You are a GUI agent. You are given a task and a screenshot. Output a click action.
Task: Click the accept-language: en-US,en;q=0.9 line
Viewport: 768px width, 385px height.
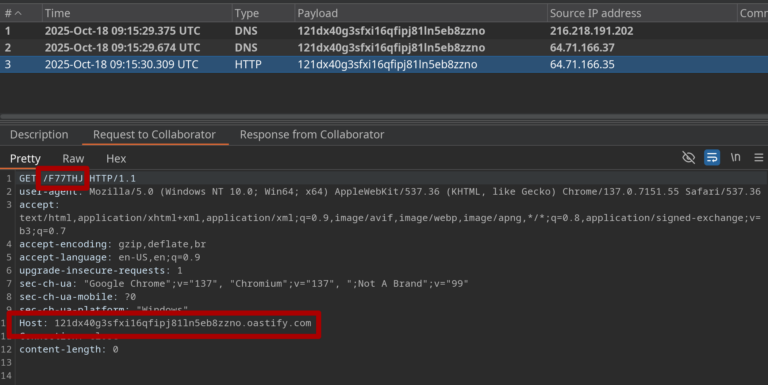tap(110, 257)
